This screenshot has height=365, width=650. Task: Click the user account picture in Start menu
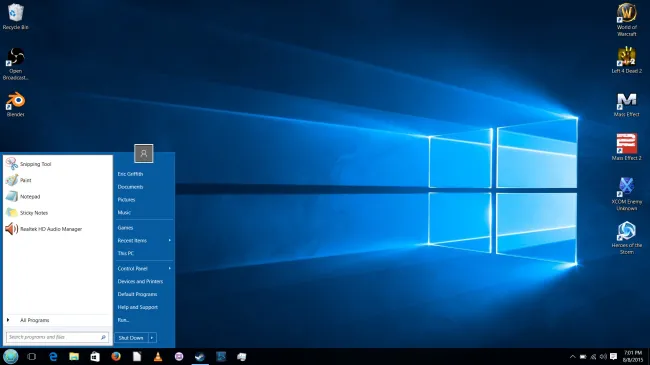[x=143, y=153]
